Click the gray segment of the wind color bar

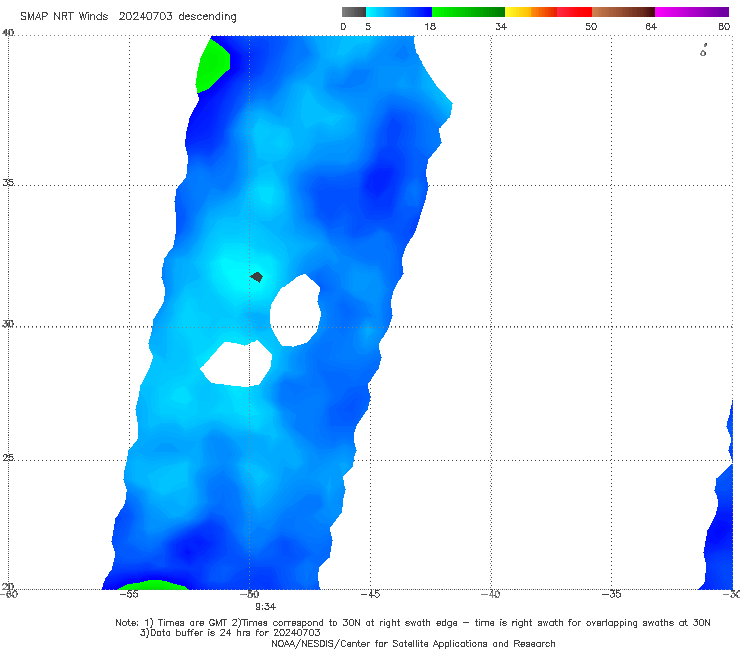click(353, 12)
